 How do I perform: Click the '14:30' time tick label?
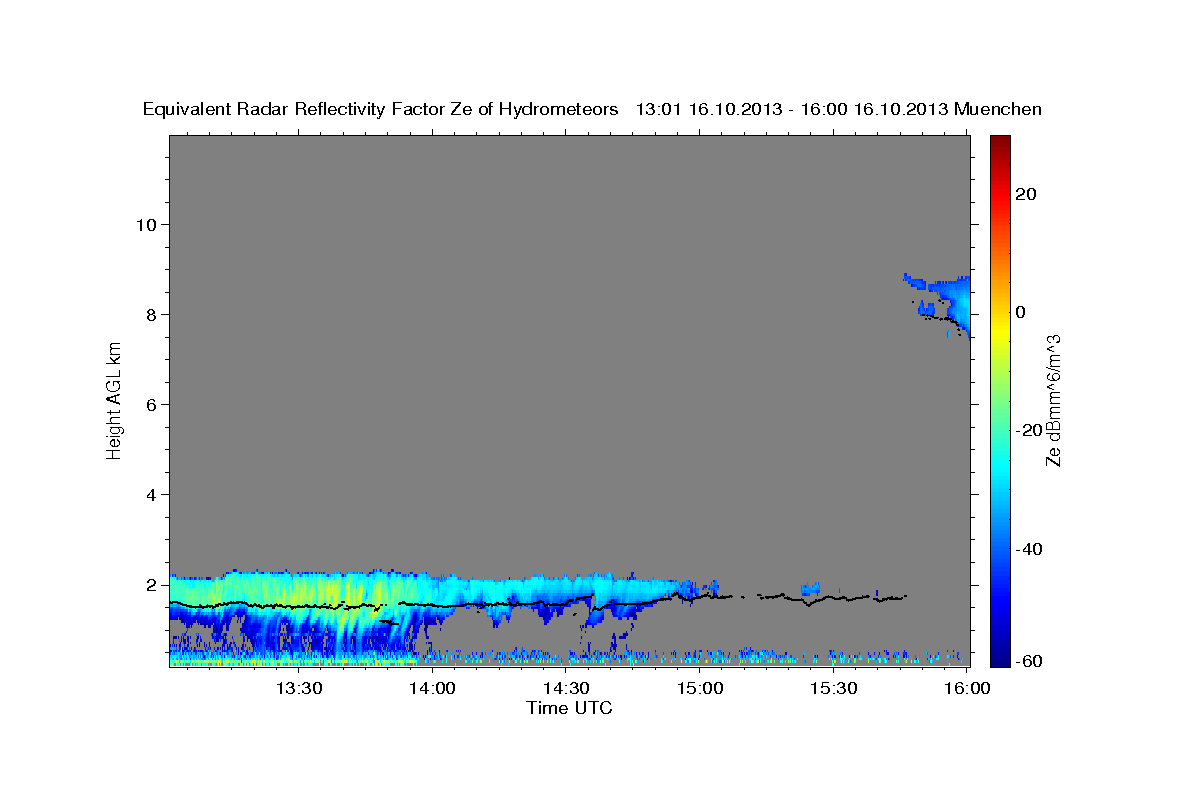click(565, 688)
